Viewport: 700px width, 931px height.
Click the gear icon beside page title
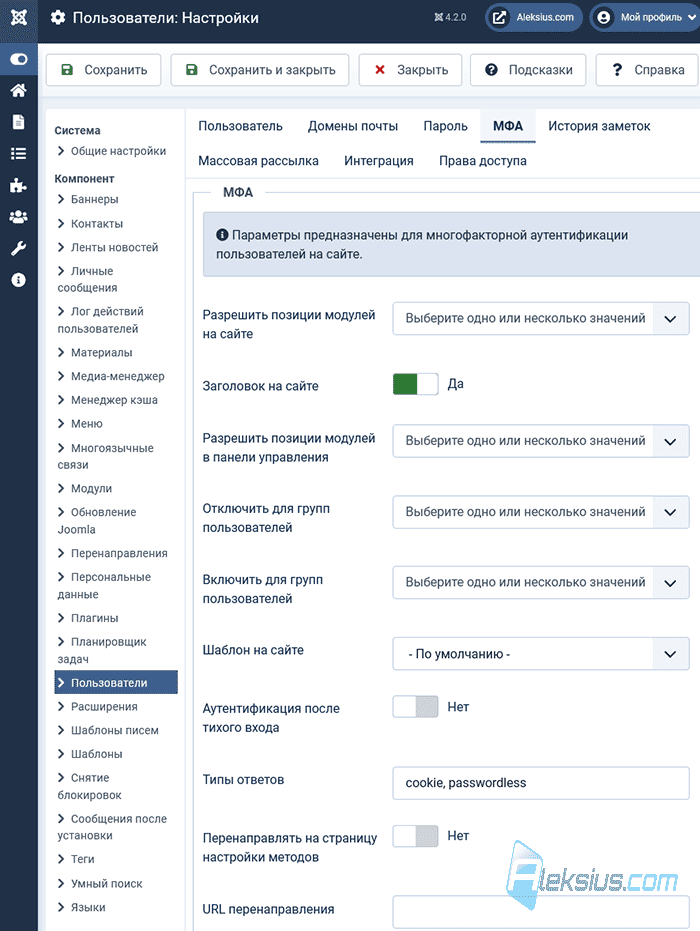pyautogui.click(x=58, y=18)
